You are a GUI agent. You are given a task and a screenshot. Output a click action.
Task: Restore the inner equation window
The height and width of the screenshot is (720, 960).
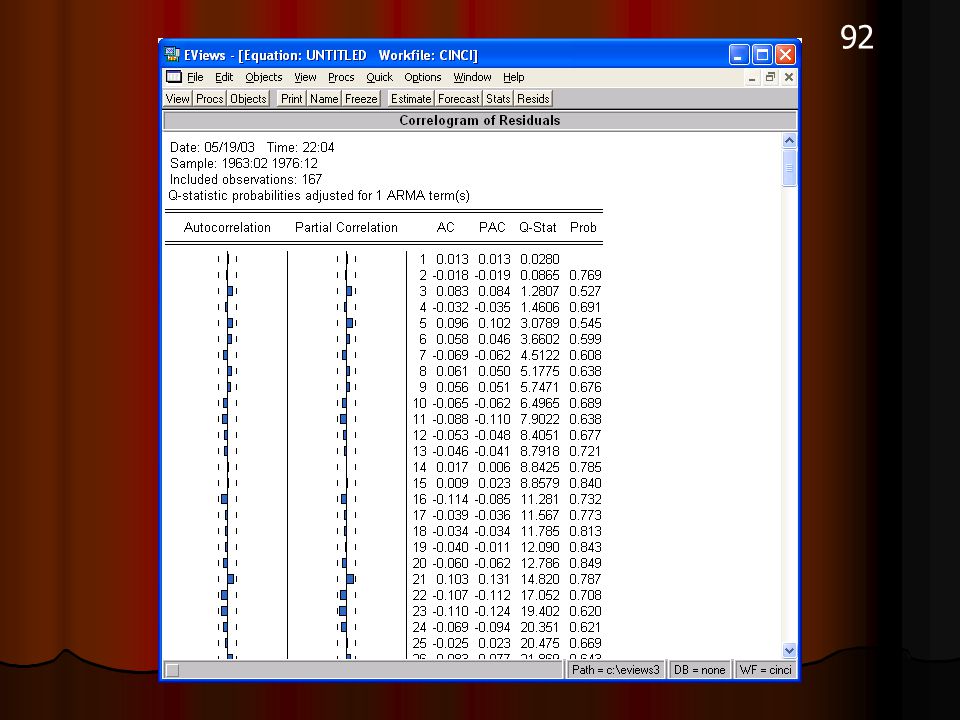click(770, 77)
